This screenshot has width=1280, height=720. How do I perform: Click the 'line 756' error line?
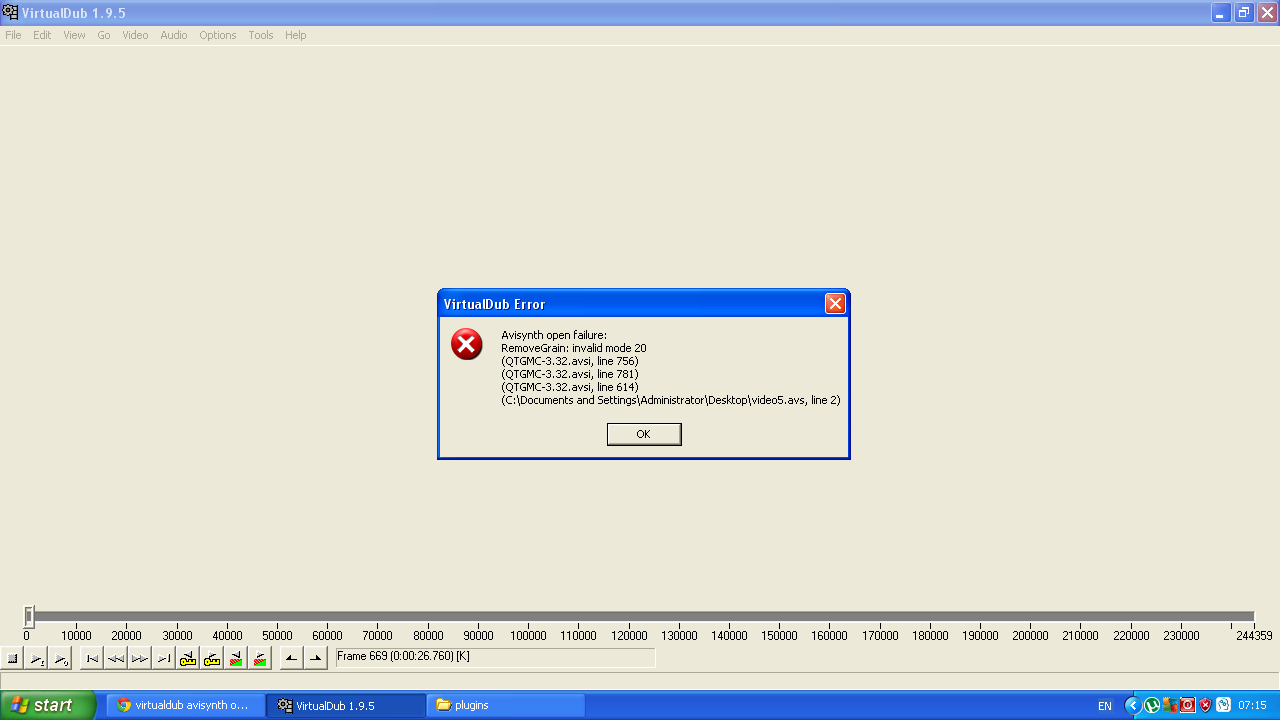(x=570, y=361)
